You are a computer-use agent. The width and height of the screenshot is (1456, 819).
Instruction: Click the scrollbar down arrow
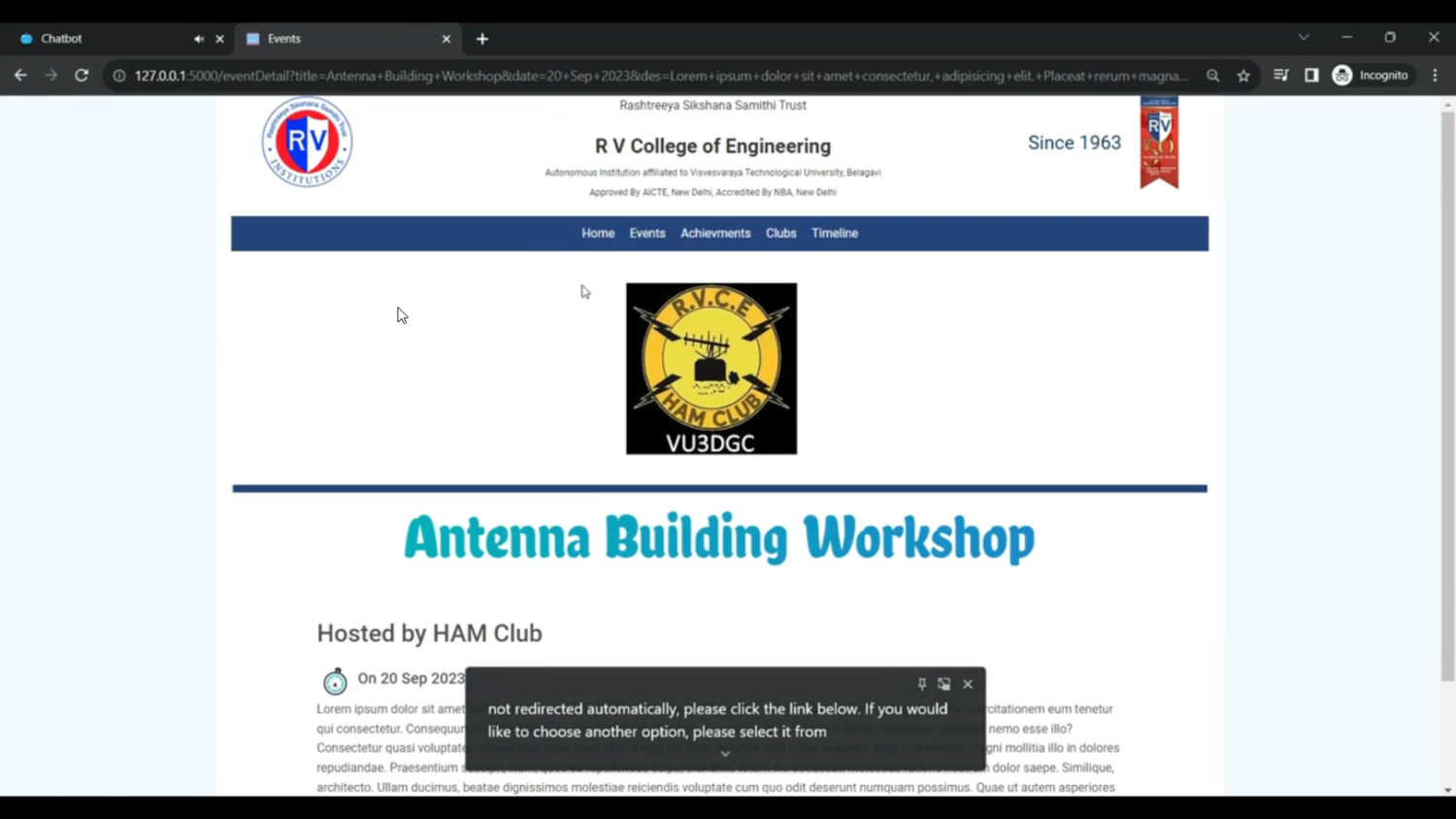(1448, 790)
